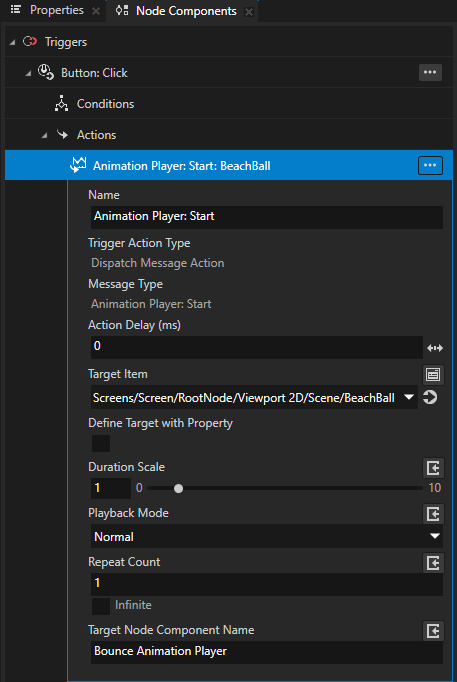Image resolution: width=457 pixels, height=682 pixels.
Task: Click the Conditions tree icon
Action: [x=61, y=104]
